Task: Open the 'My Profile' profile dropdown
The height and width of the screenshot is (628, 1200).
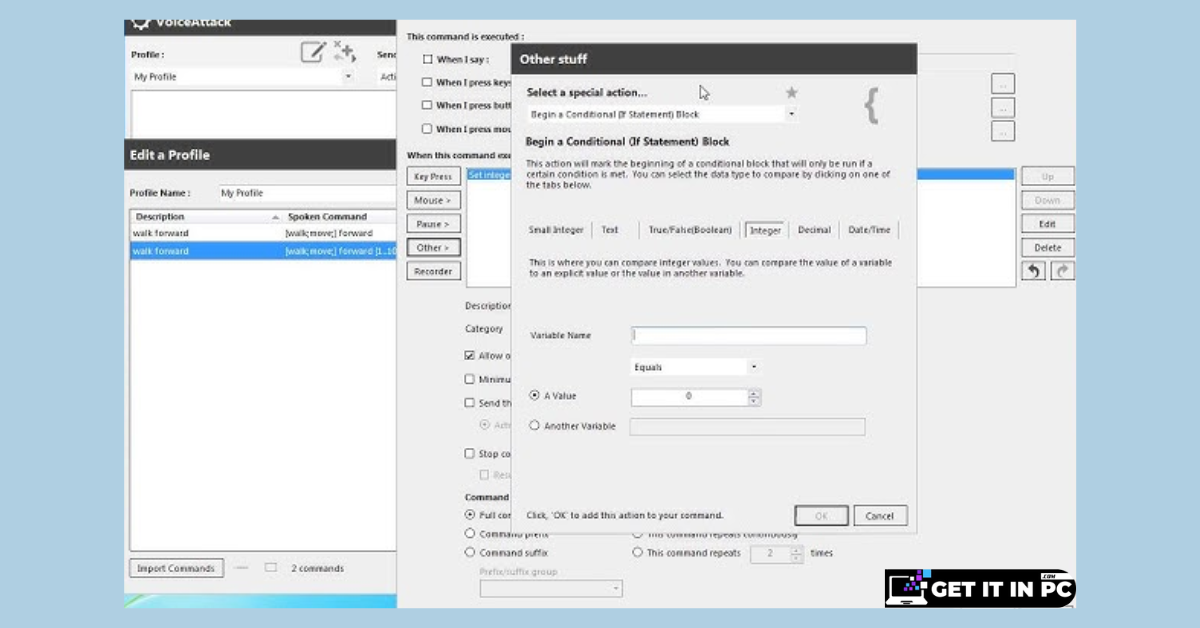Action: (x=242, y=76)
